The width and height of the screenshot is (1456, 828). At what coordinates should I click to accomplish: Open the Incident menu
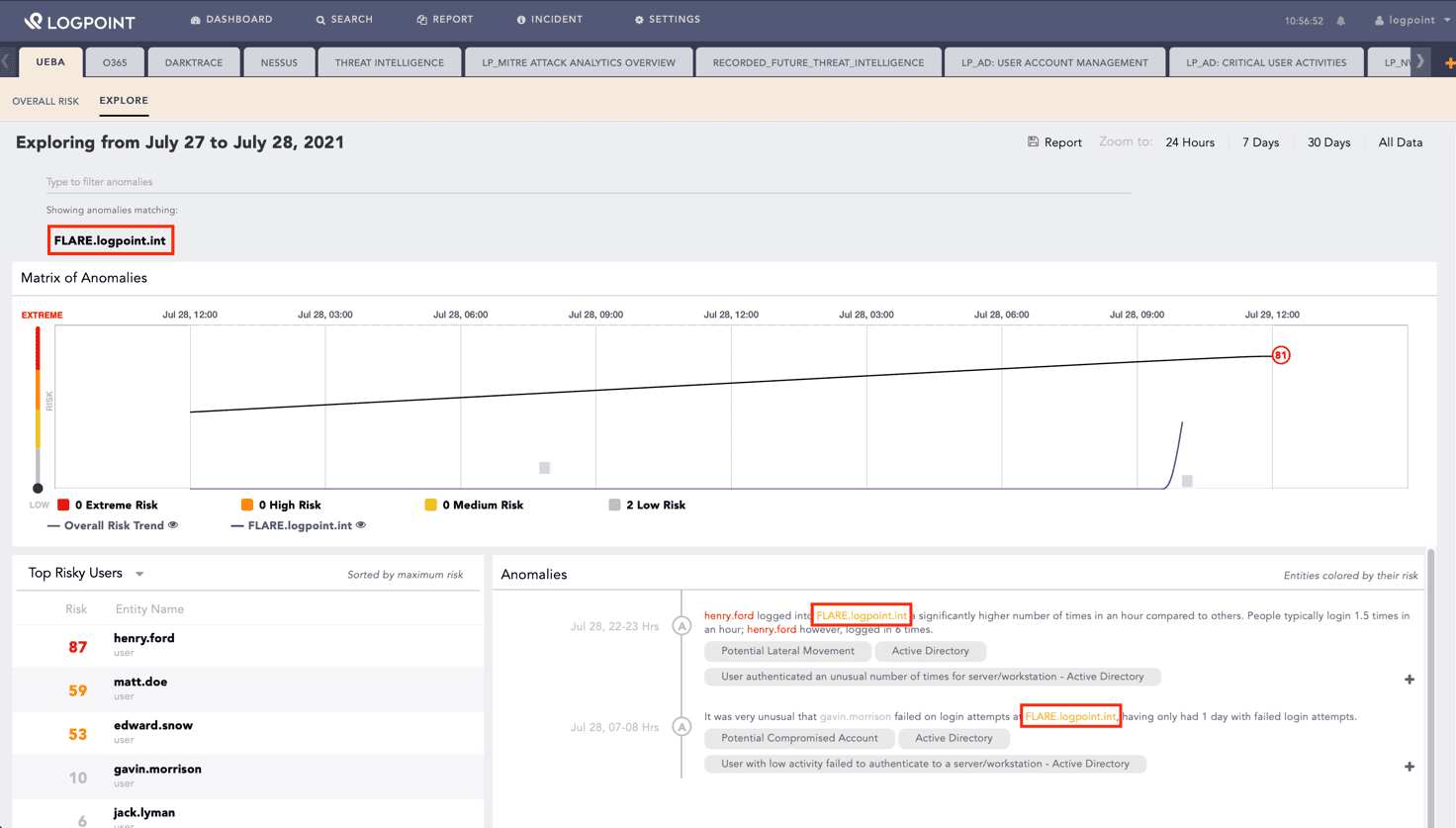click(550, 20)
